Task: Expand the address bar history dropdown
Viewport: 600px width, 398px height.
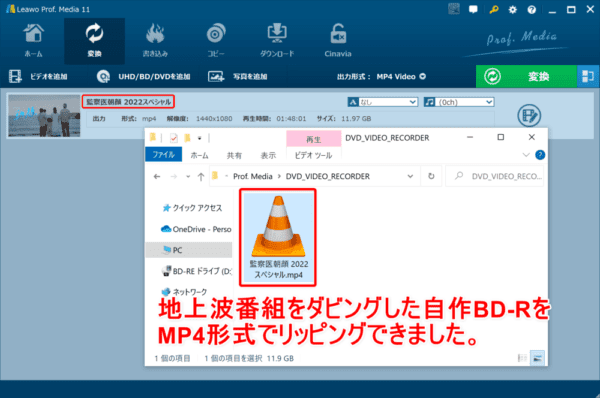Action: point(410,176)
